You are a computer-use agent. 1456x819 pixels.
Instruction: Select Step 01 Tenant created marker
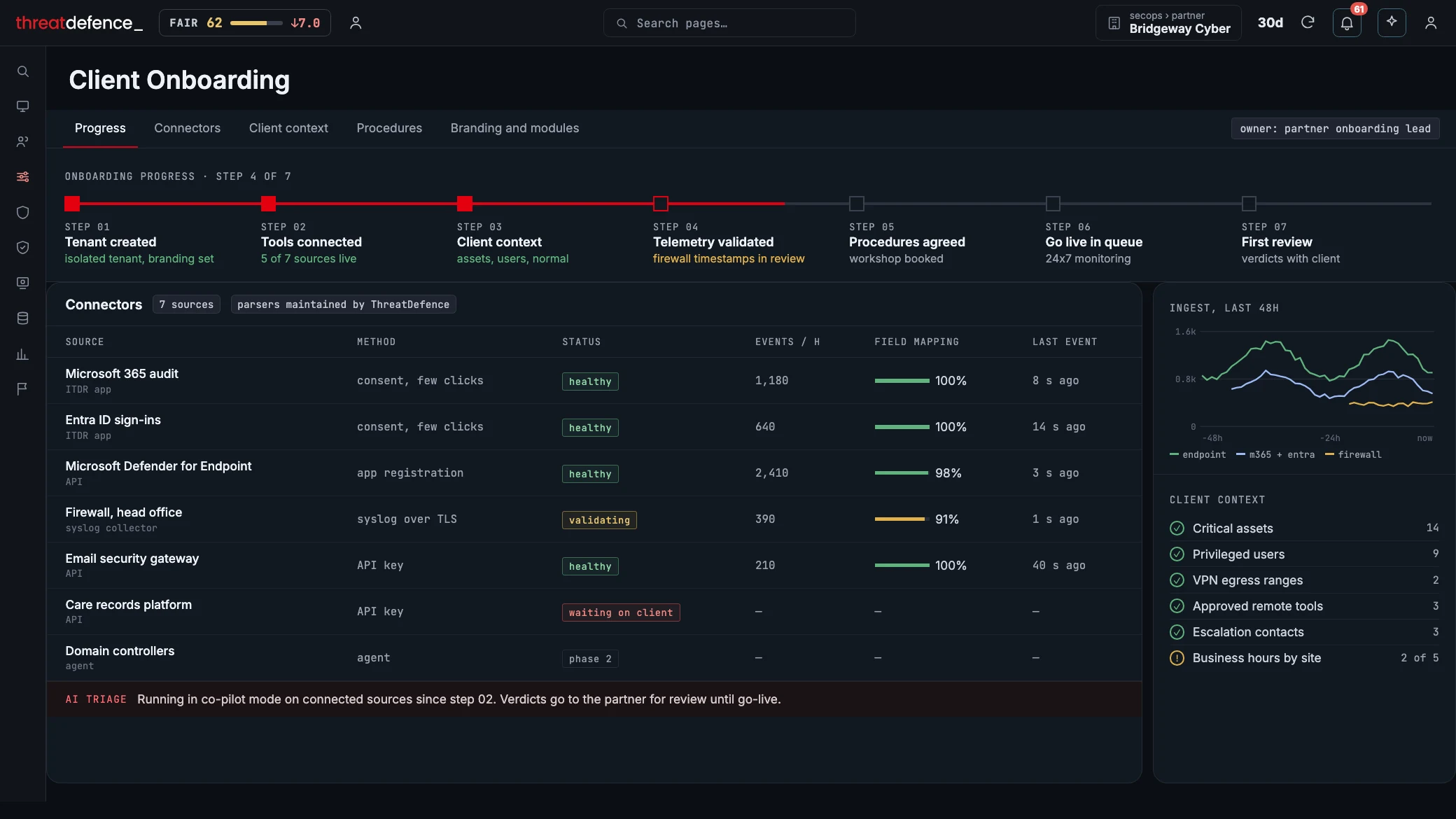pyautogui.click(x=72, y=204)
